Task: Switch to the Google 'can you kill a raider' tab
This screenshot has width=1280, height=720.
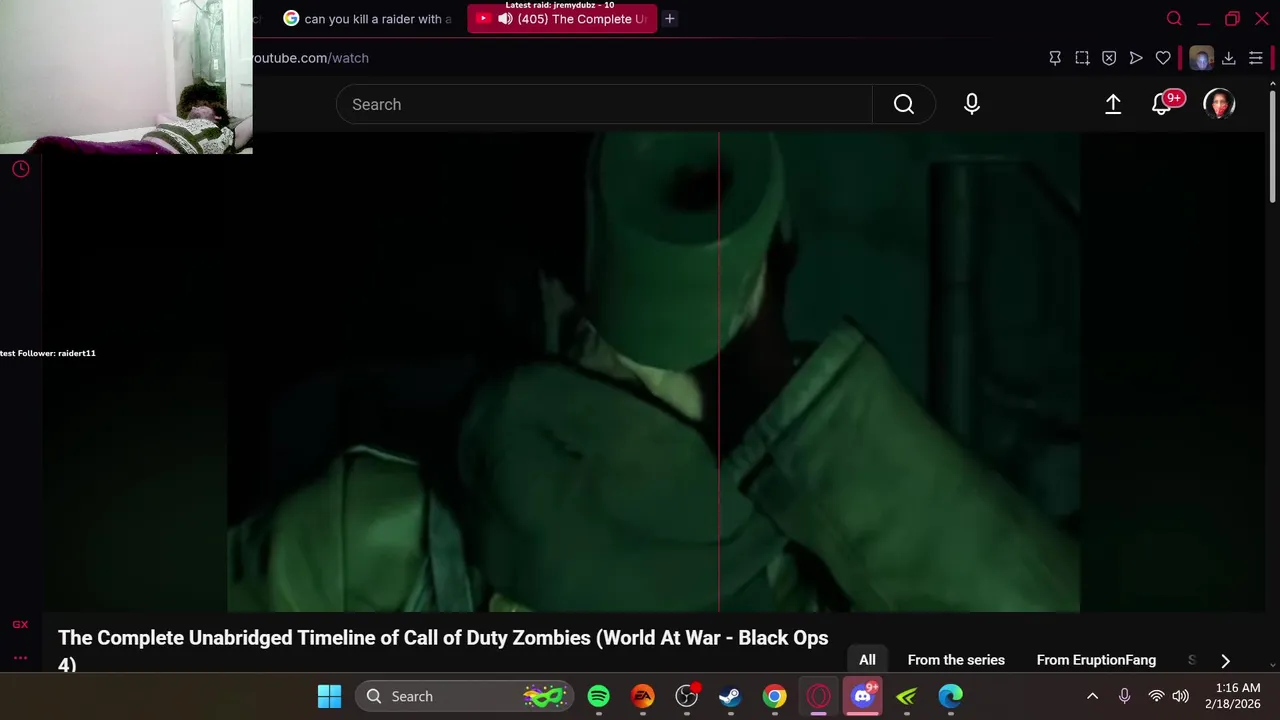Action: pos(367,18)
